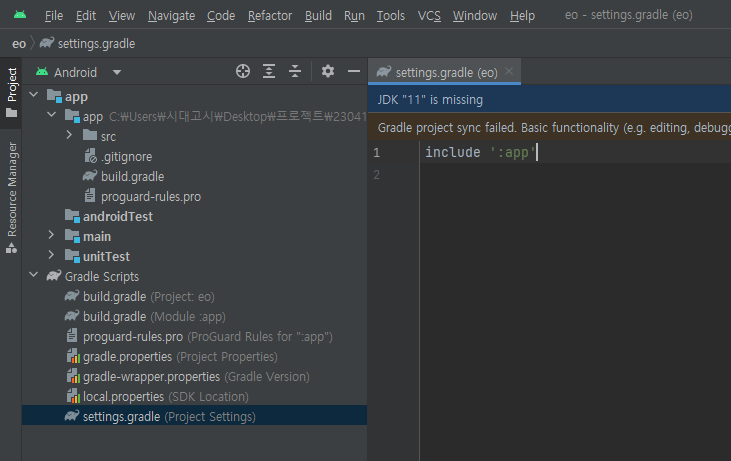The height and width of the screenshot is (461, 731).
Task: Click the androidTest folder icon
Action: click(72, 216)
